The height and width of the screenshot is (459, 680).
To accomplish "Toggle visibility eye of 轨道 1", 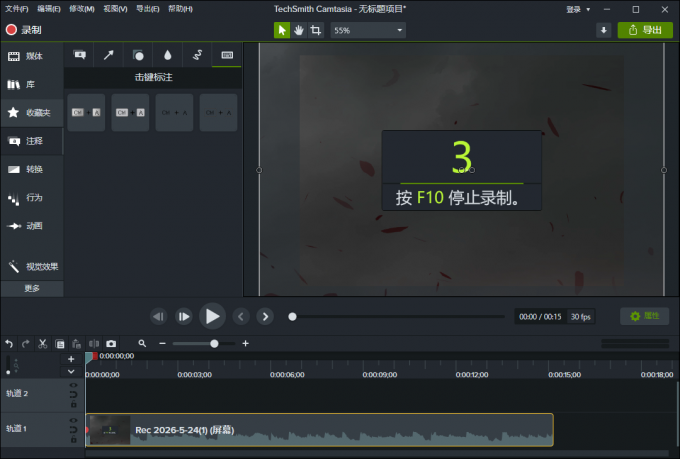I will tap(73, 420).
